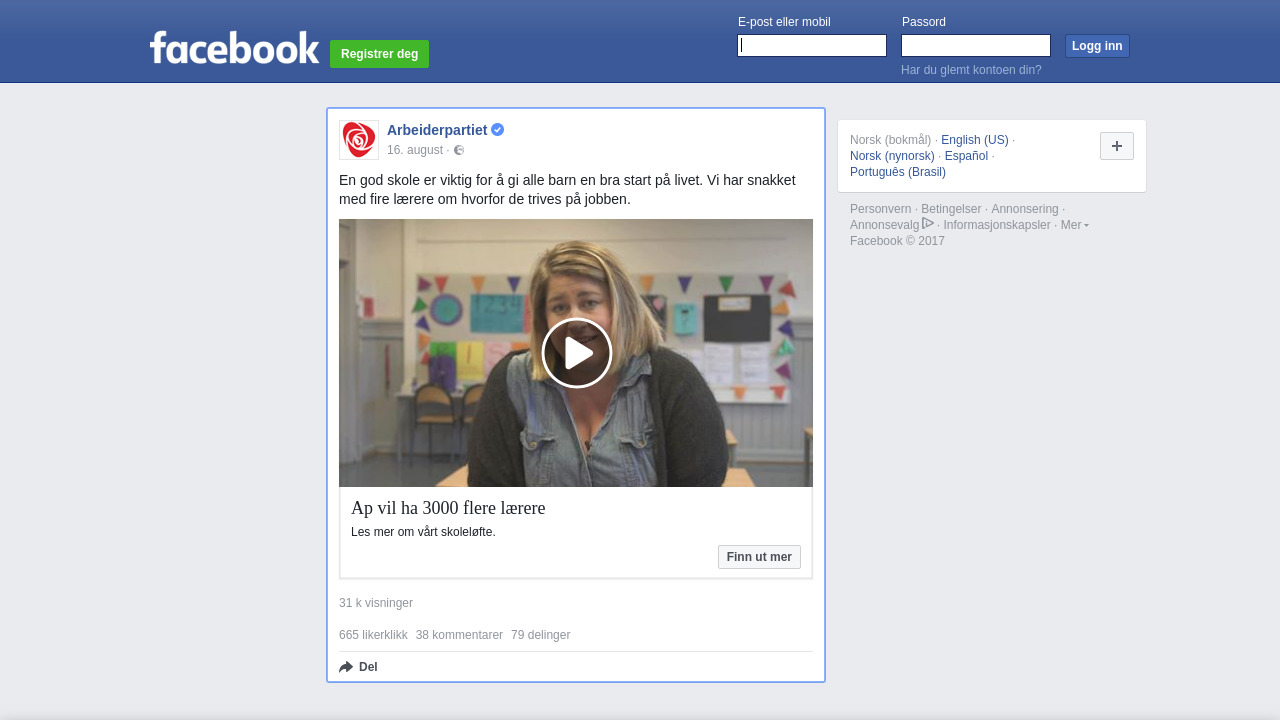Click Facebook © 2017 copyright text

click(897, 241)
